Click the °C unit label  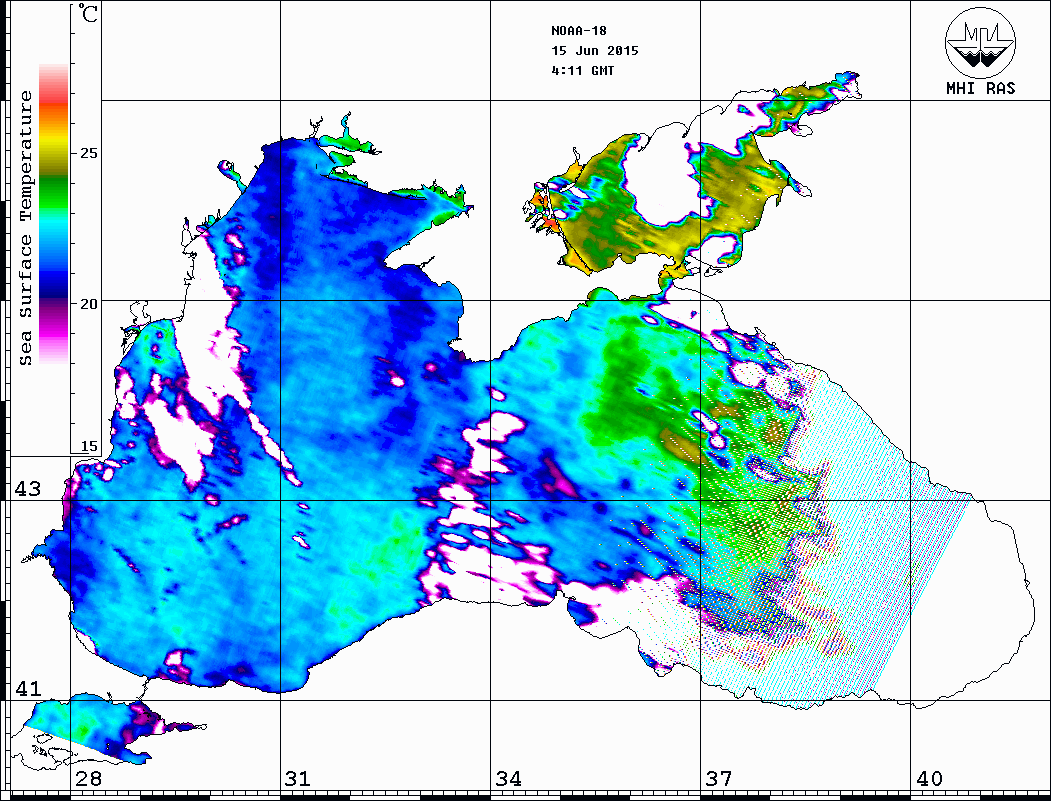pos(87,13)
